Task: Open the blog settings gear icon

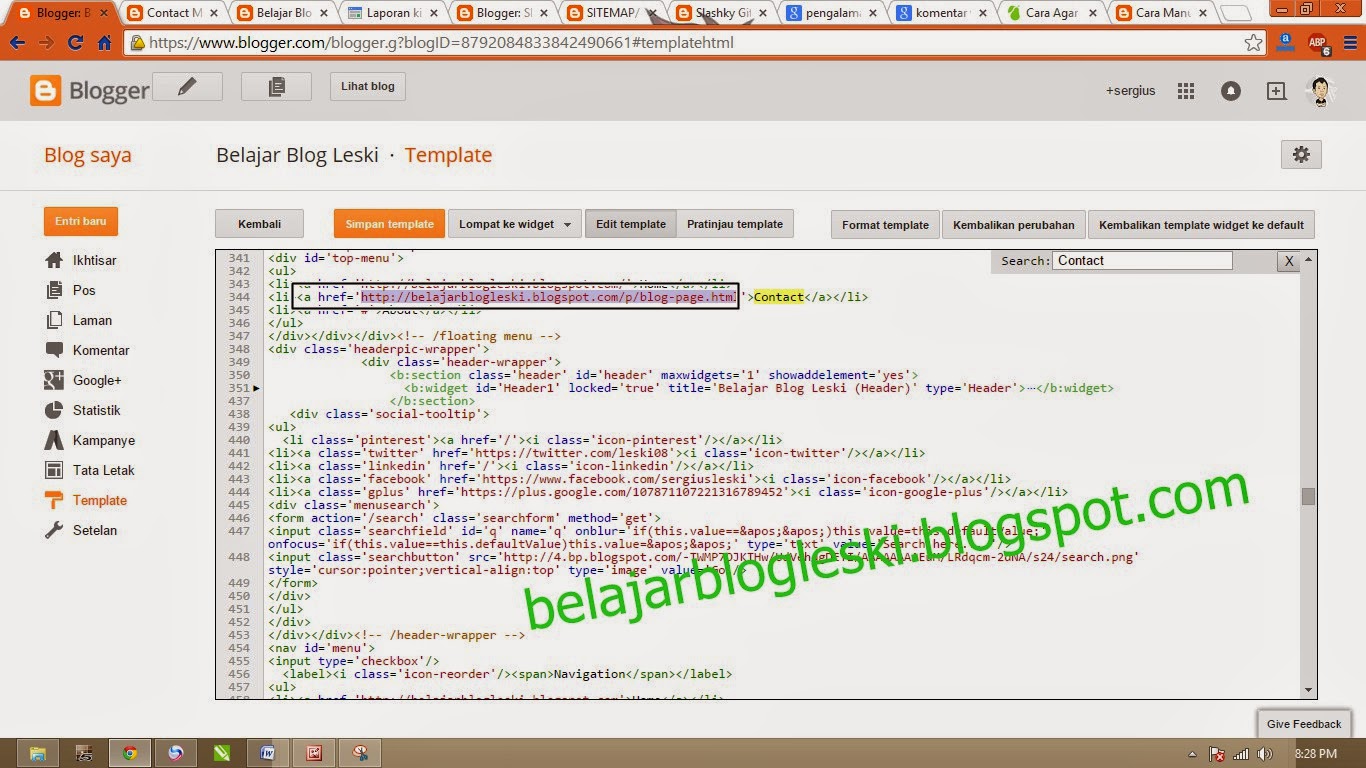Action: pyautogui.click(x=1301, y=154)
